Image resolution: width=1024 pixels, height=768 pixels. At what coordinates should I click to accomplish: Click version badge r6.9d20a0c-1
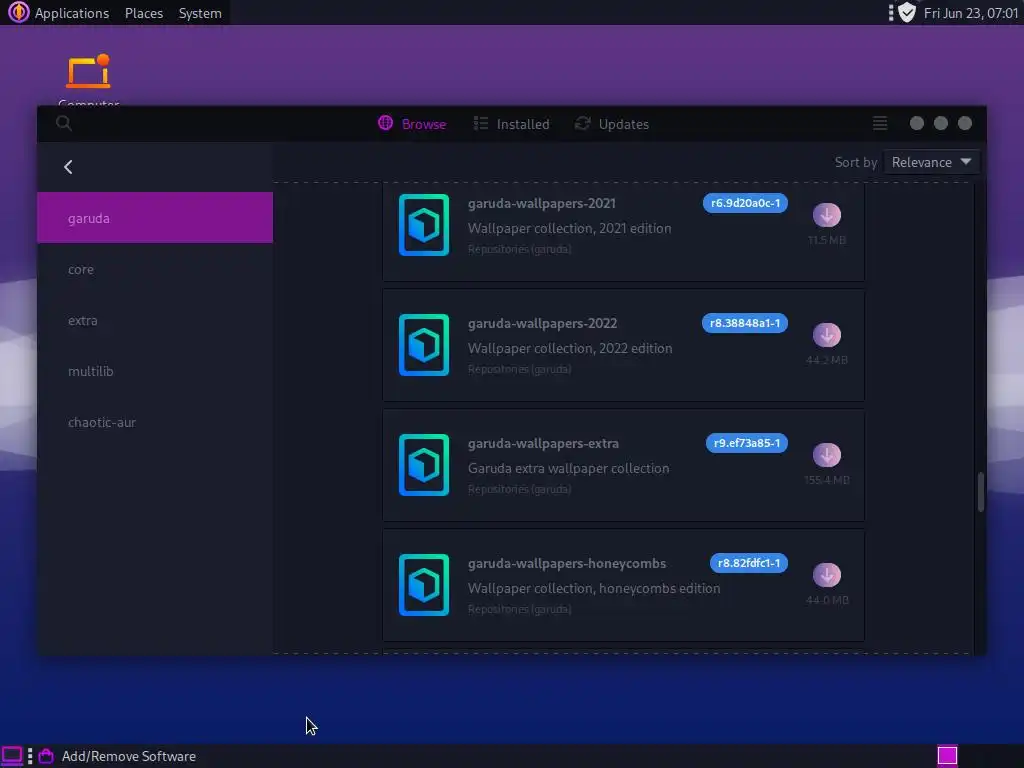coord(745,203)
